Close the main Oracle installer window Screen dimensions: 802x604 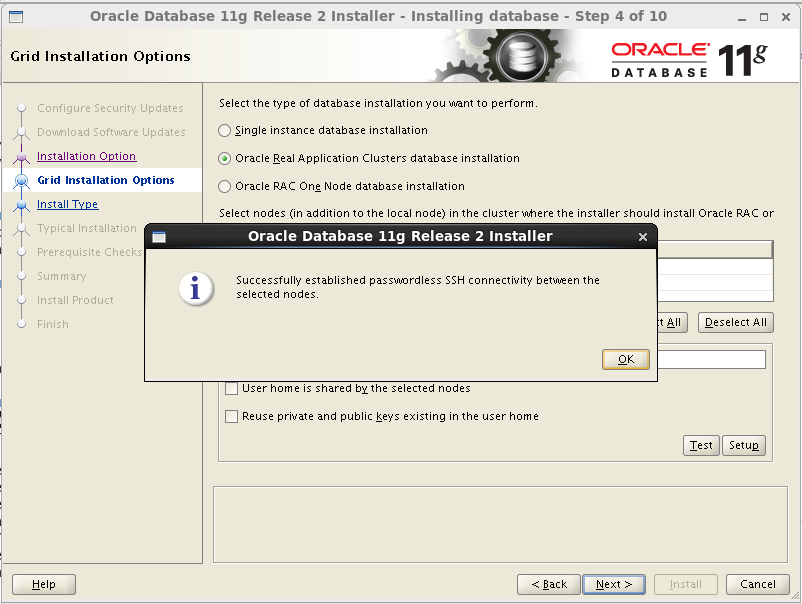(786, 17)
